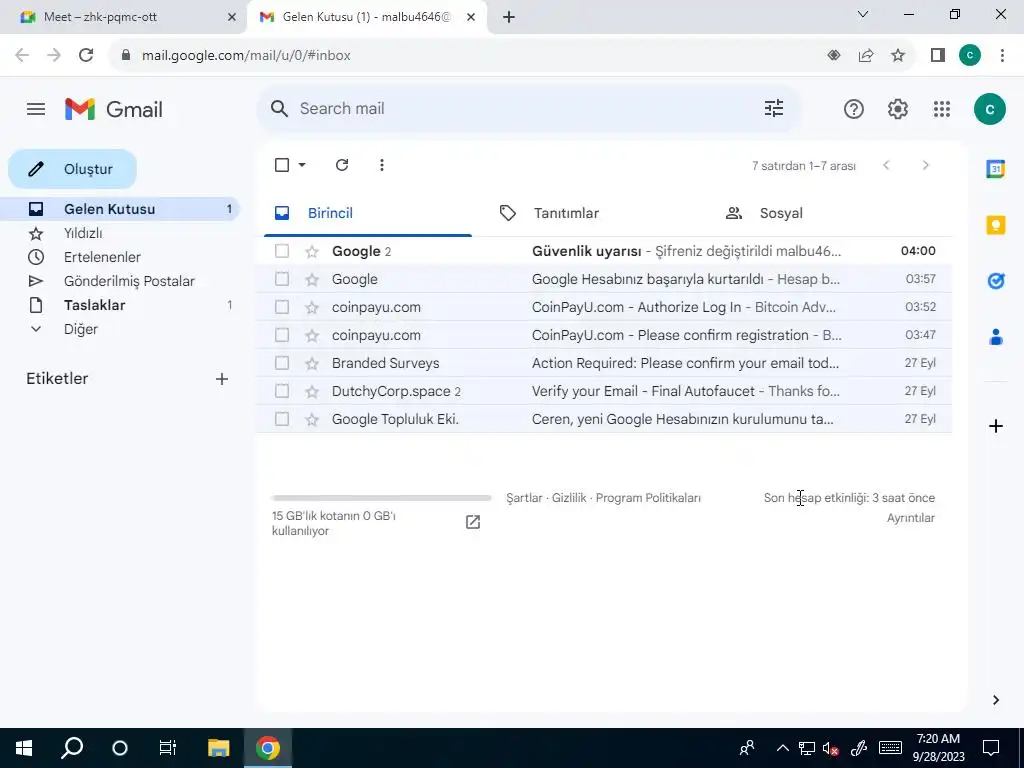Image resolution: width=1024 pixels, height=768 pixels.
Task: Open the main menu hamburger icon
Action: [x=36, y=109]
